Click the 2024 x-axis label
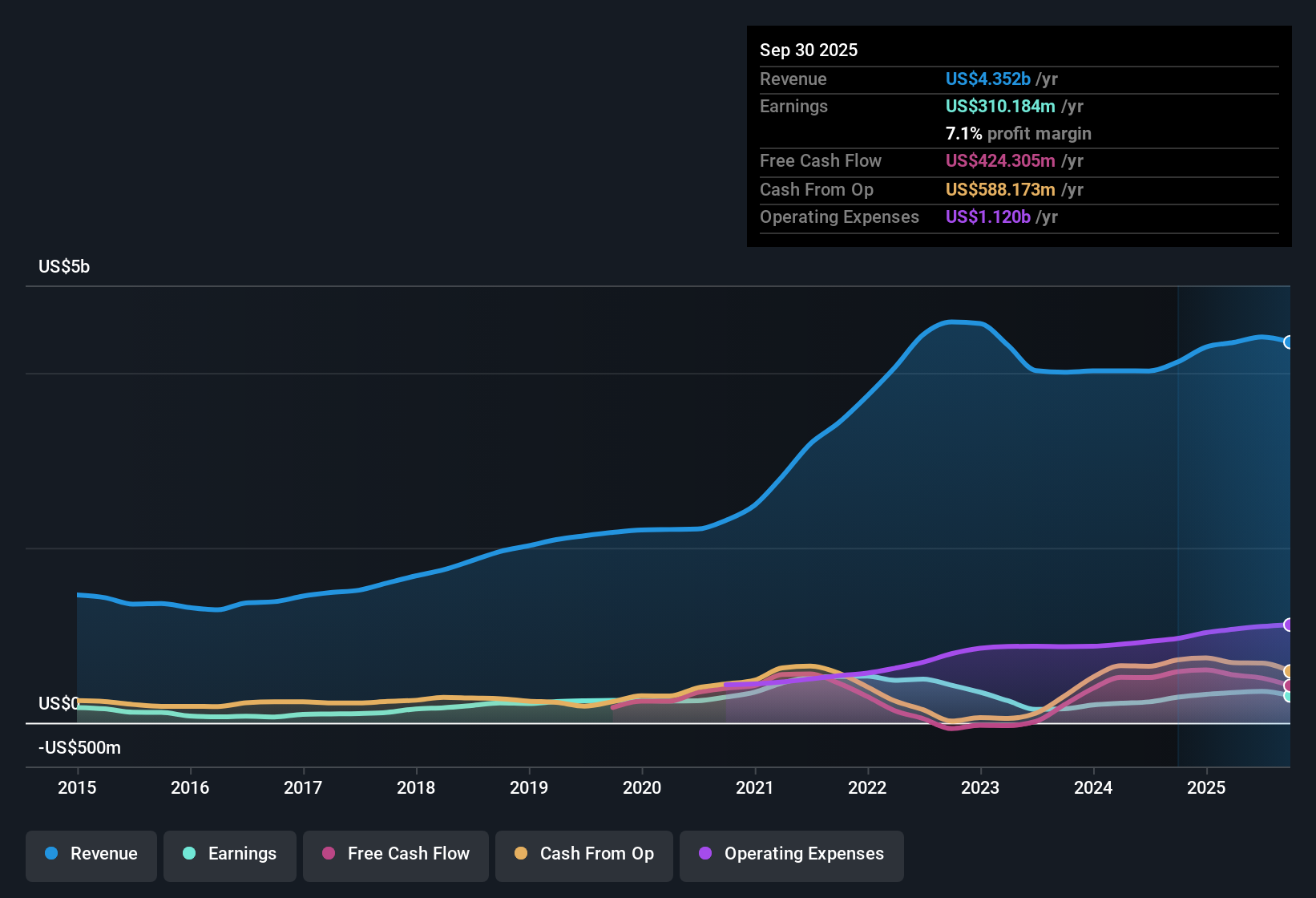 (1093, 787)
